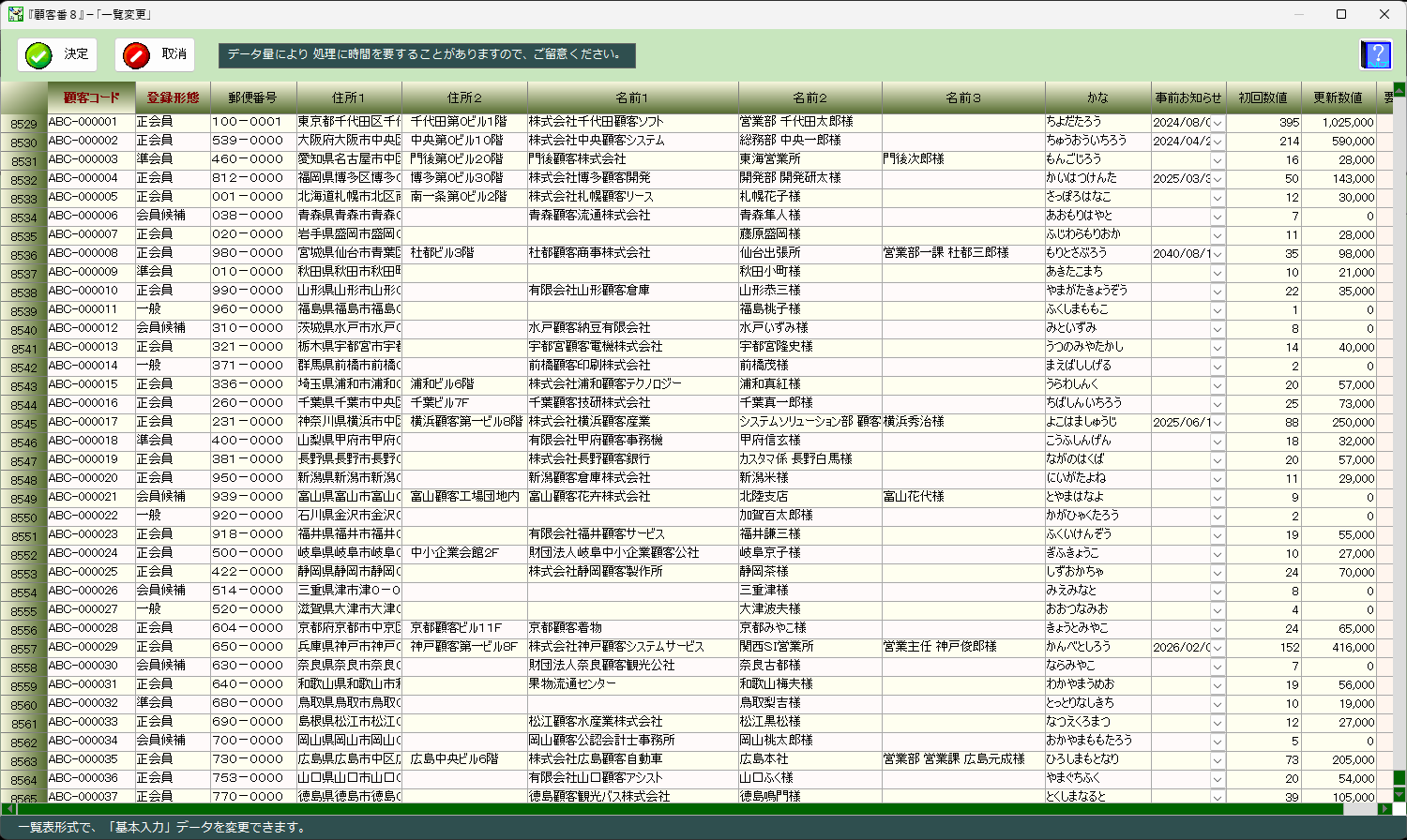Select the 初回数値 column header
This screenshot has height=840, width=1407.
1263,97
